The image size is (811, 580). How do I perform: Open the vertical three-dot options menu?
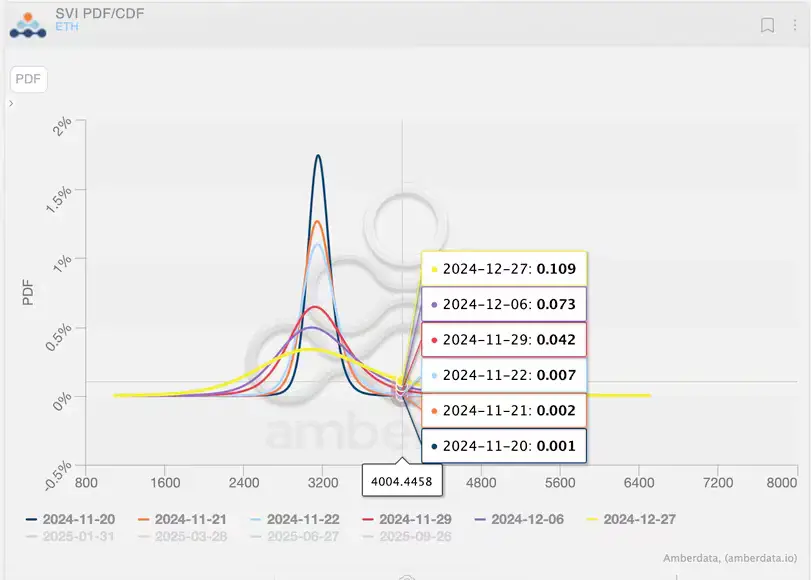[x=794, y=26]
